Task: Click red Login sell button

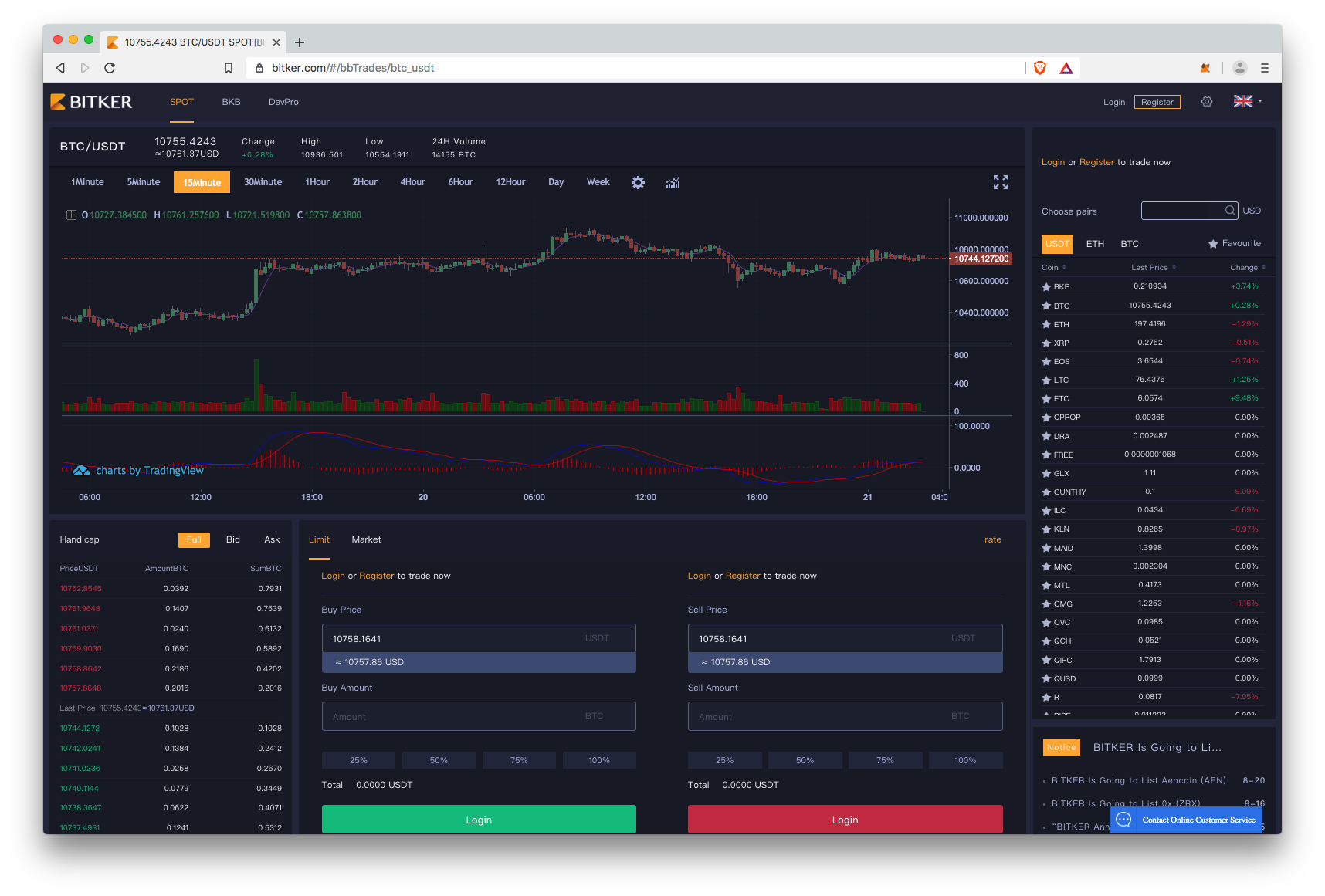Action: (845, 820)
